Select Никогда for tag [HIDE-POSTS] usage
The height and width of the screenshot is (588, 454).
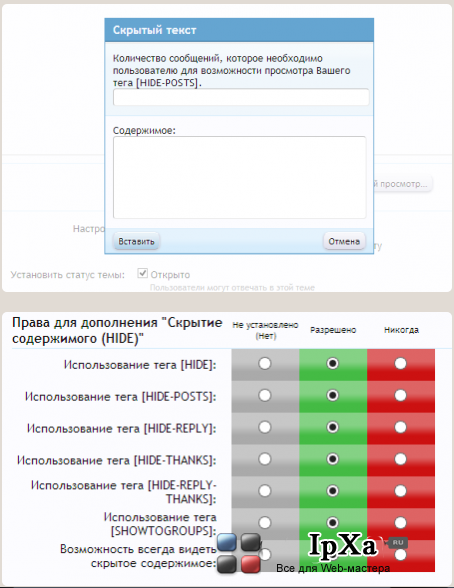[x=400, y=395]
